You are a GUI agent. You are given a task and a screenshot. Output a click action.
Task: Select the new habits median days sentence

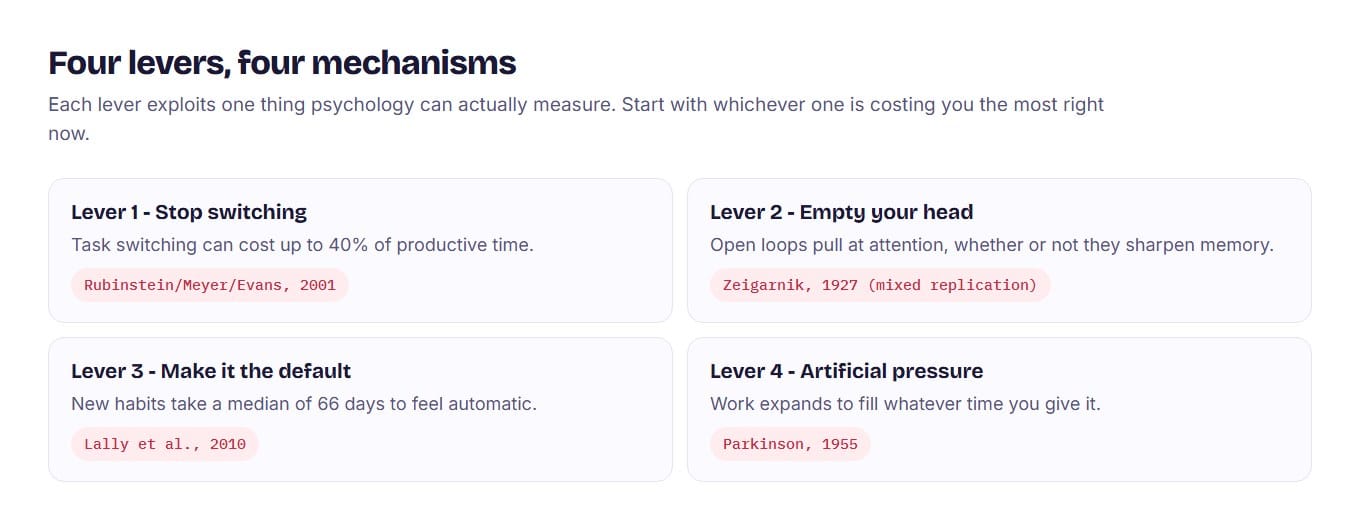click(304, 404)
